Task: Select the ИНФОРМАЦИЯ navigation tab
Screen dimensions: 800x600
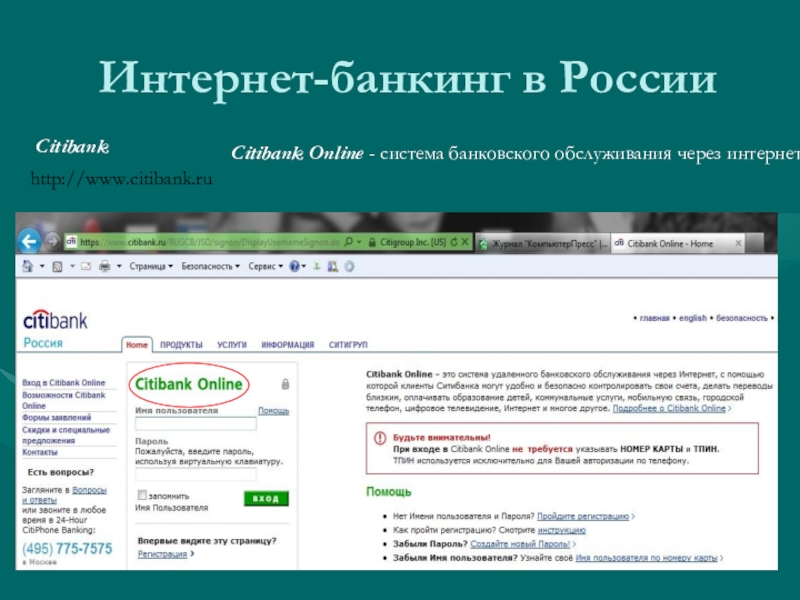Action: pyautogui.click(x=288, y=345)
